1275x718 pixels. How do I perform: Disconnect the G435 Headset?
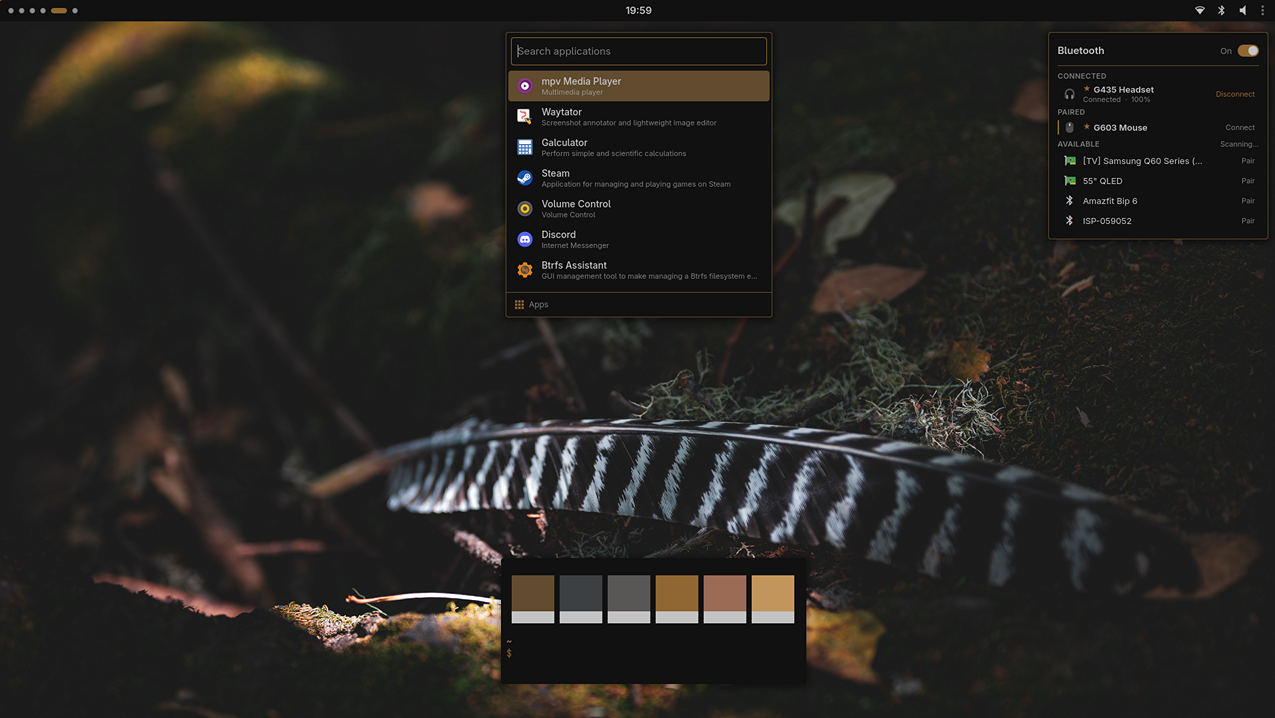click(x=1235, y=94)
